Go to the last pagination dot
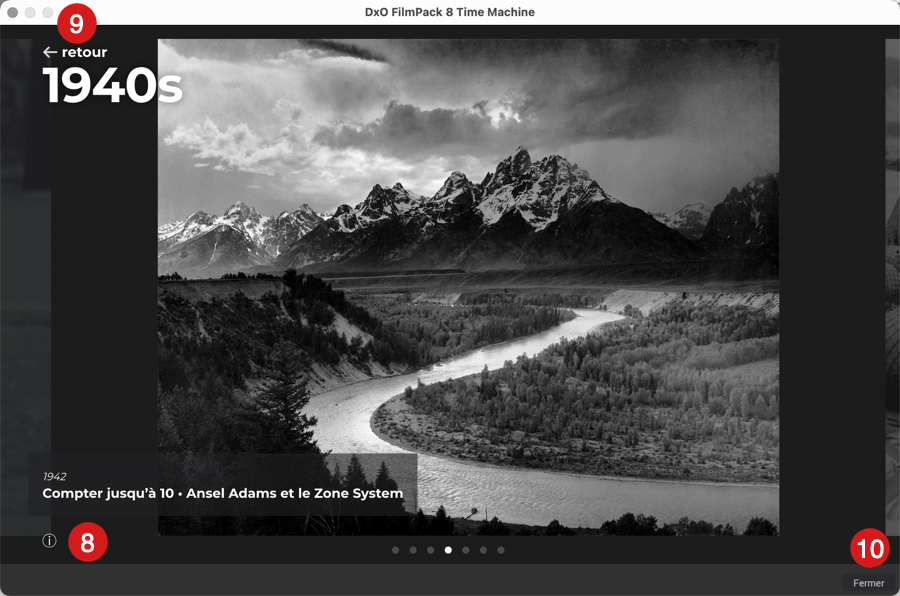The width and height of the screenshot is (900, 596). coord(501,550)
